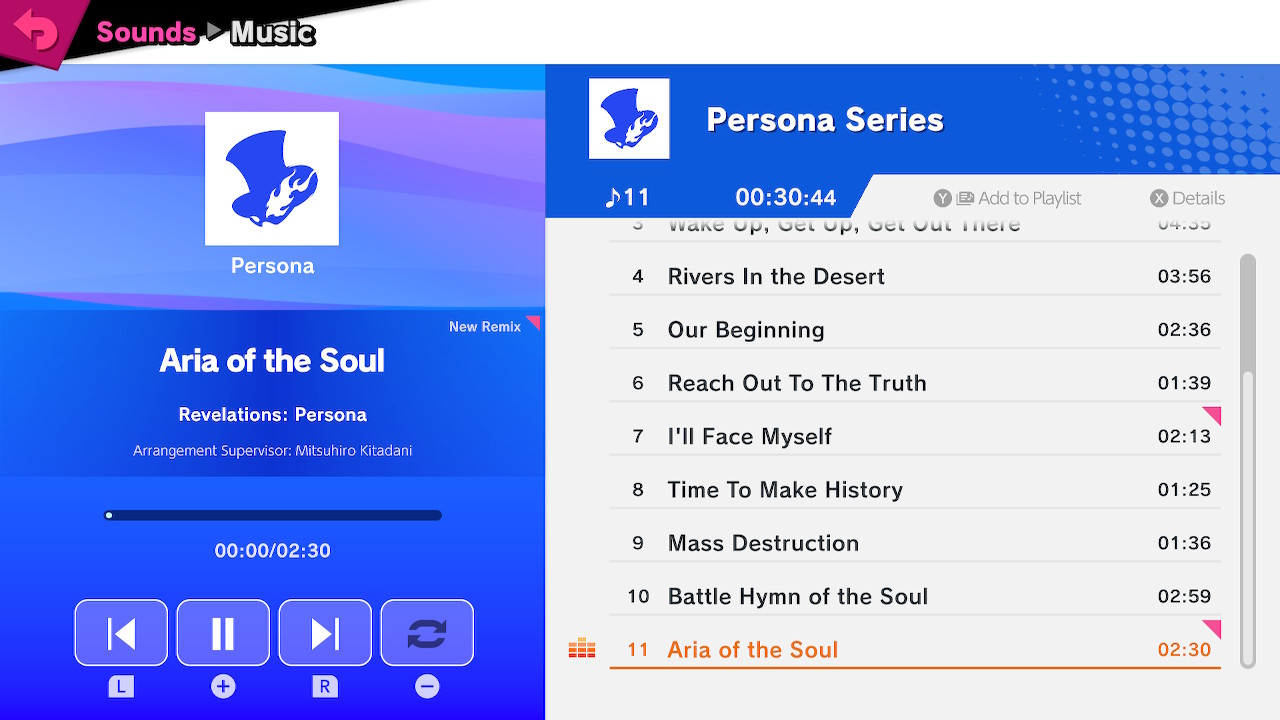Click the Persona album art thumbnail

(x=272, y=179)
